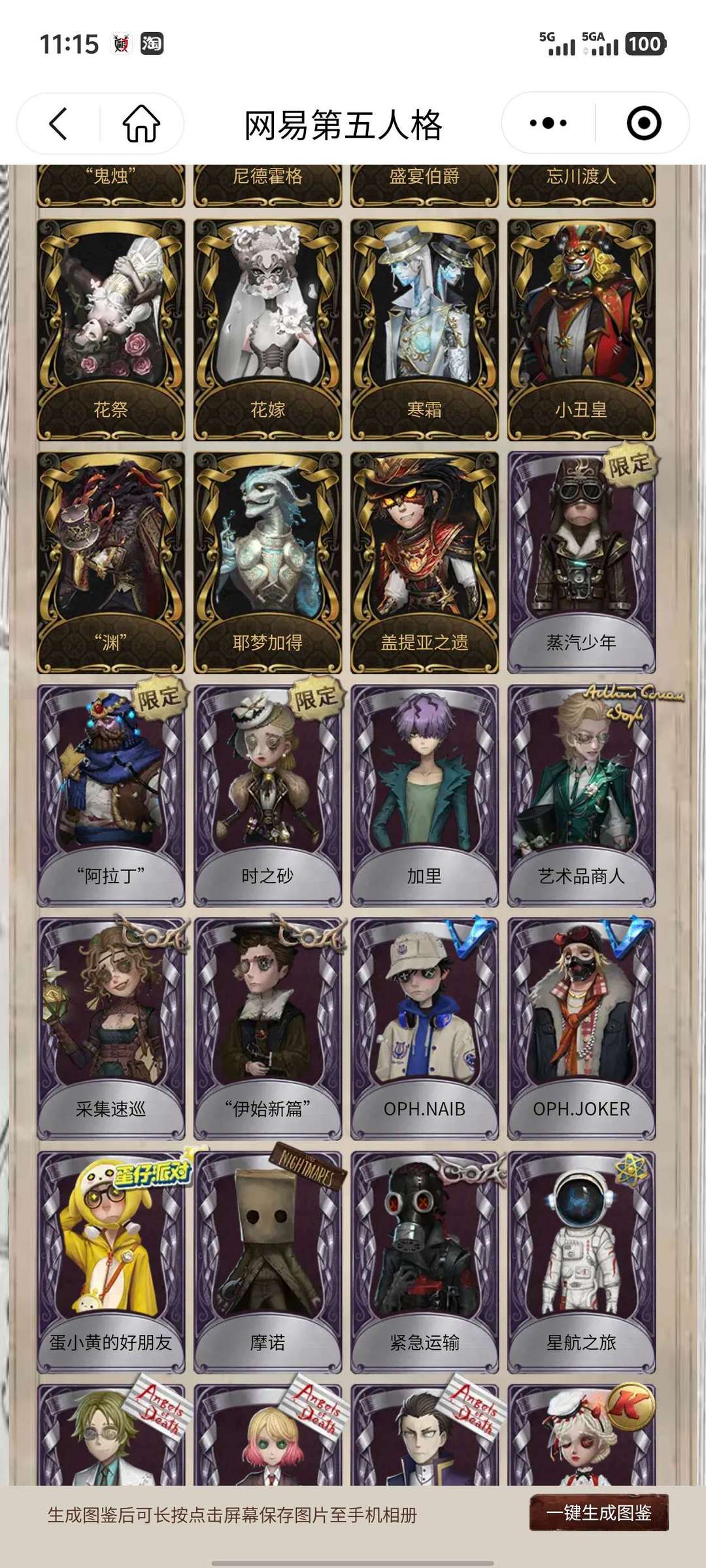Screen dimensions: 706x1568
Task: Select the 小丑皇 costume card
Action: click(x=581, y=329)
